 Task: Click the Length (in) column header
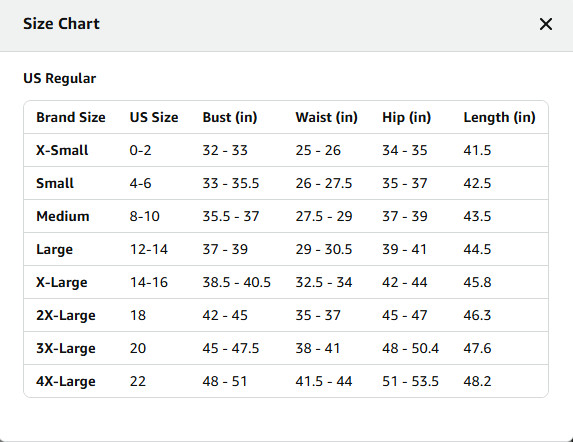click(x=499, y=117)
